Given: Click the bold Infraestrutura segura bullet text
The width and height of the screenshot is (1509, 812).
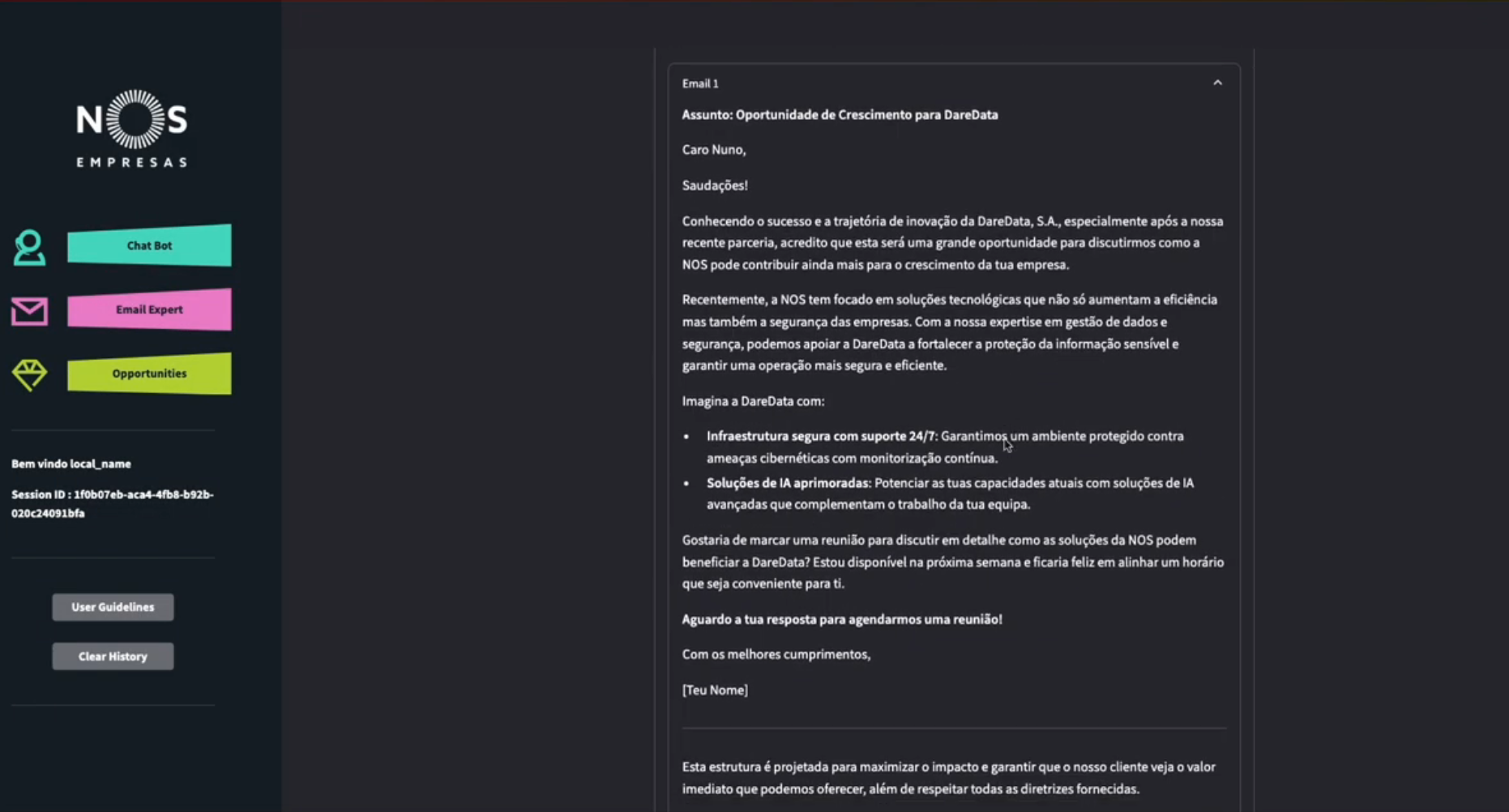Looking at the screenshot, I should coord(821,436).
